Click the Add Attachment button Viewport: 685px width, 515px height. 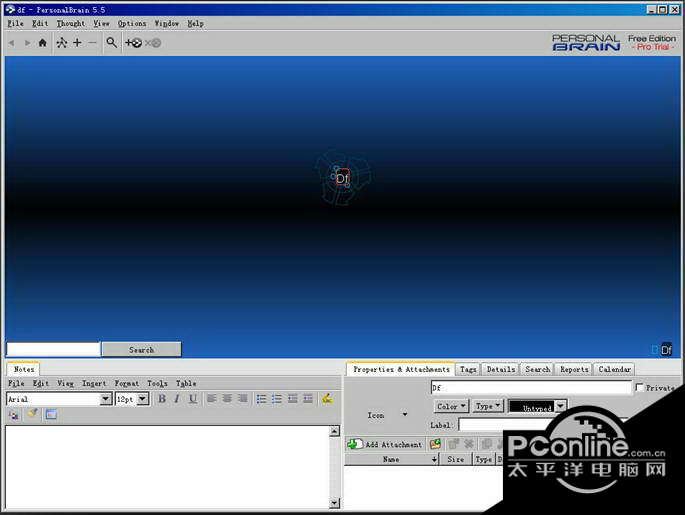[385, 444]
